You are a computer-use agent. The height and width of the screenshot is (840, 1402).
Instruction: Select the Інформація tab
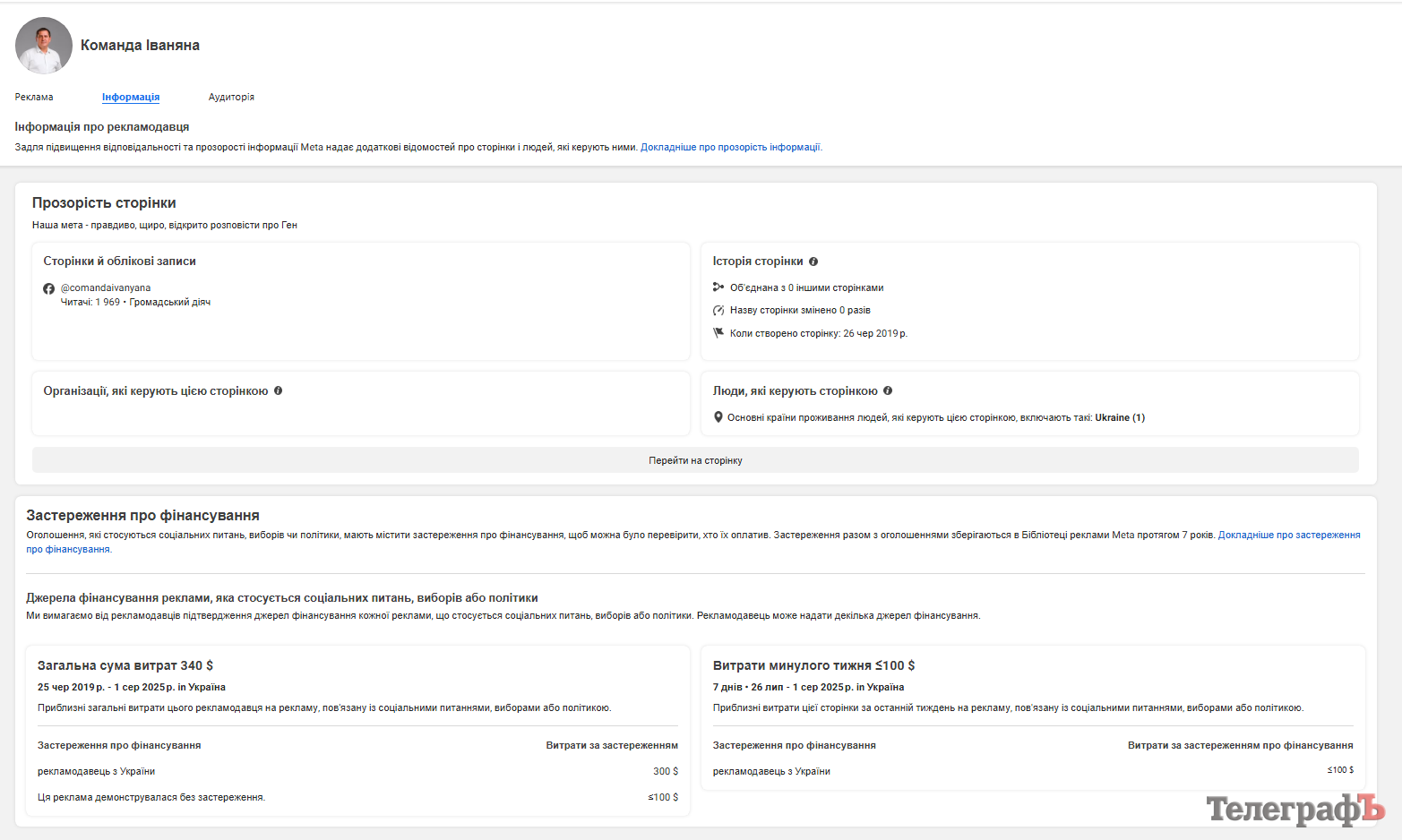[131, 97]
